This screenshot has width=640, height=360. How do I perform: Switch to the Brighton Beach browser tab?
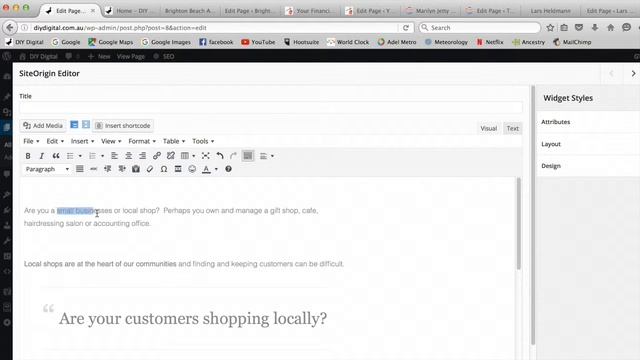pos(189,11)
